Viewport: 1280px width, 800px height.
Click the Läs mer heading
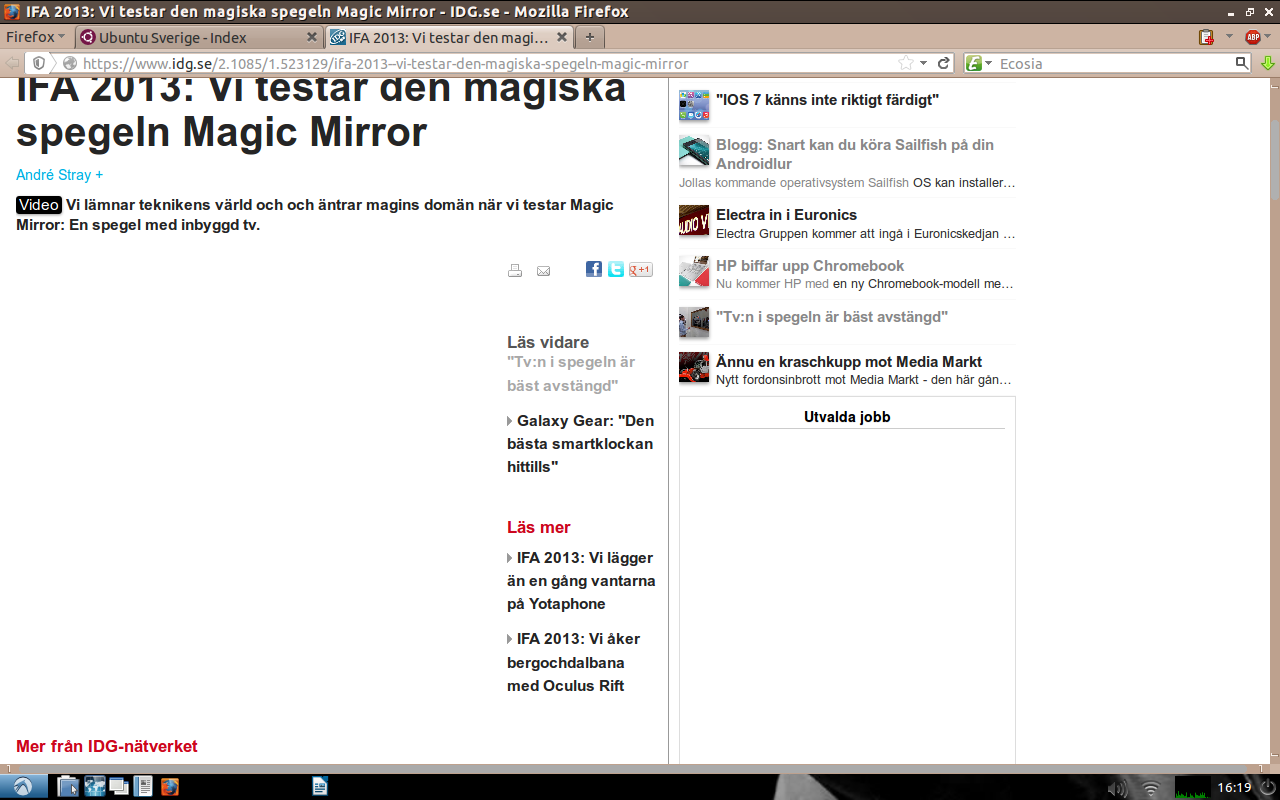click(539, 528)
